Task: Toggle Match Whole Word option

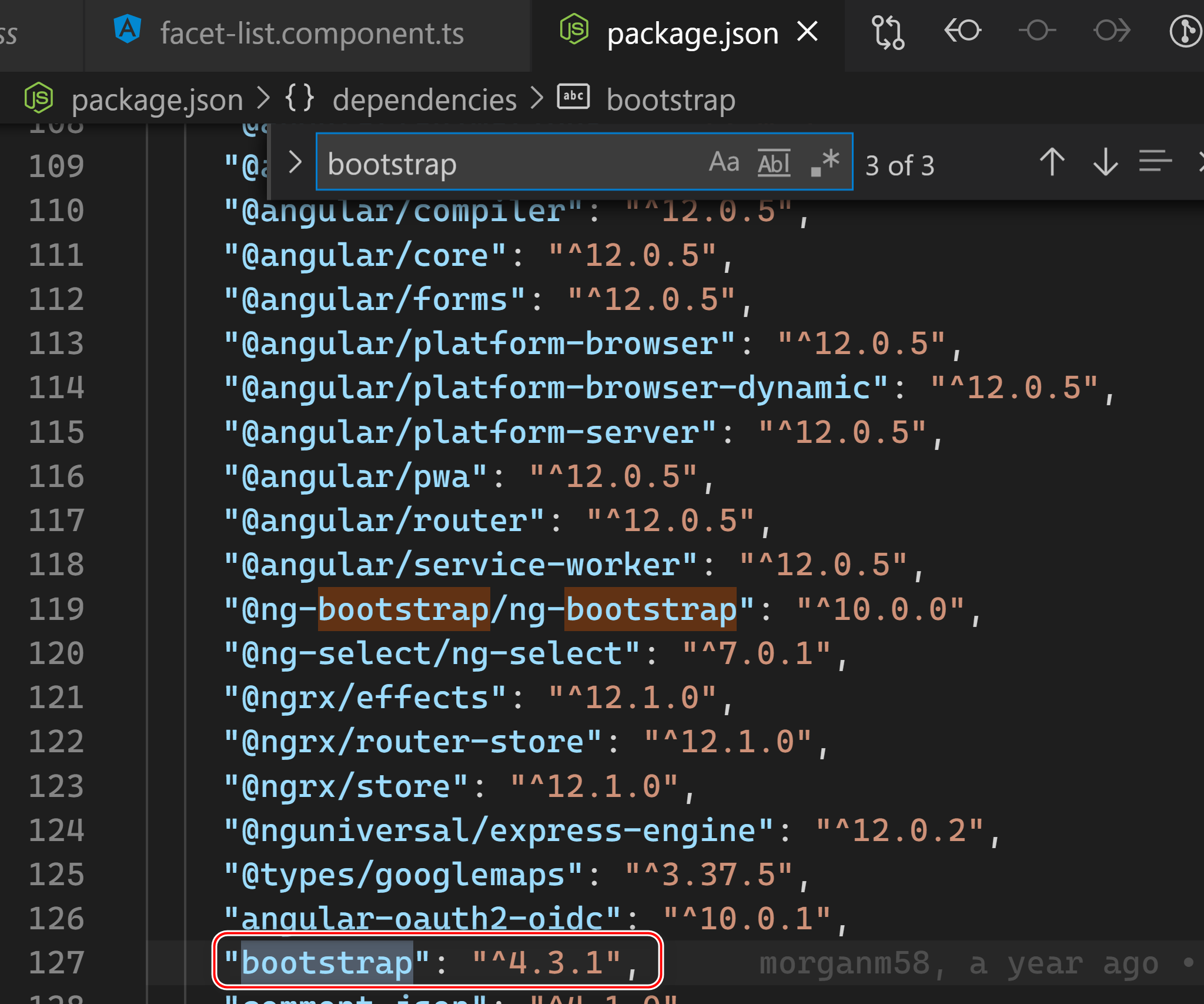Action: click(774, 163)
